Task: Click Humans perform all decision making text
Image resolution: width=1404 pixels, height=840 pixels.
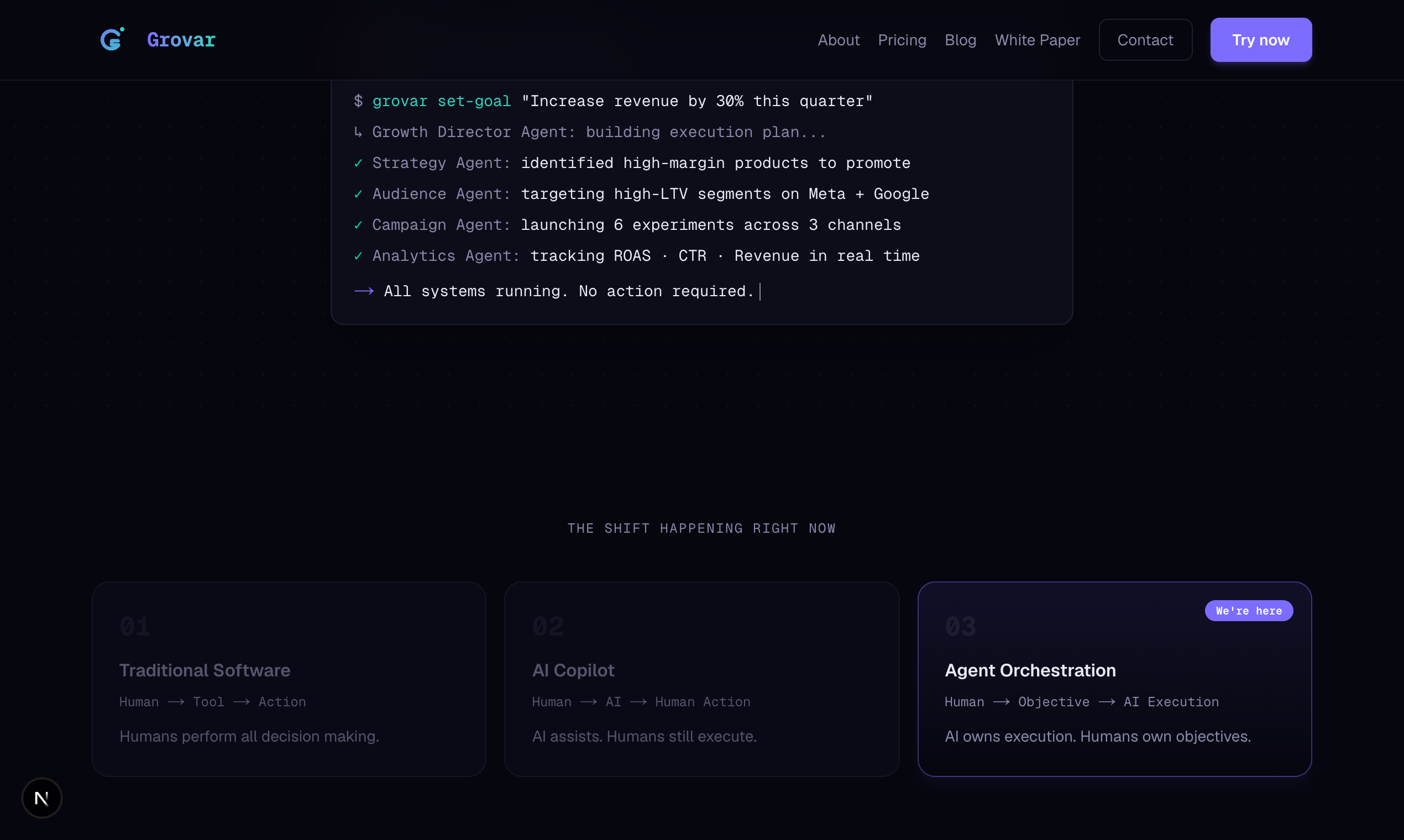Action: 249,737
